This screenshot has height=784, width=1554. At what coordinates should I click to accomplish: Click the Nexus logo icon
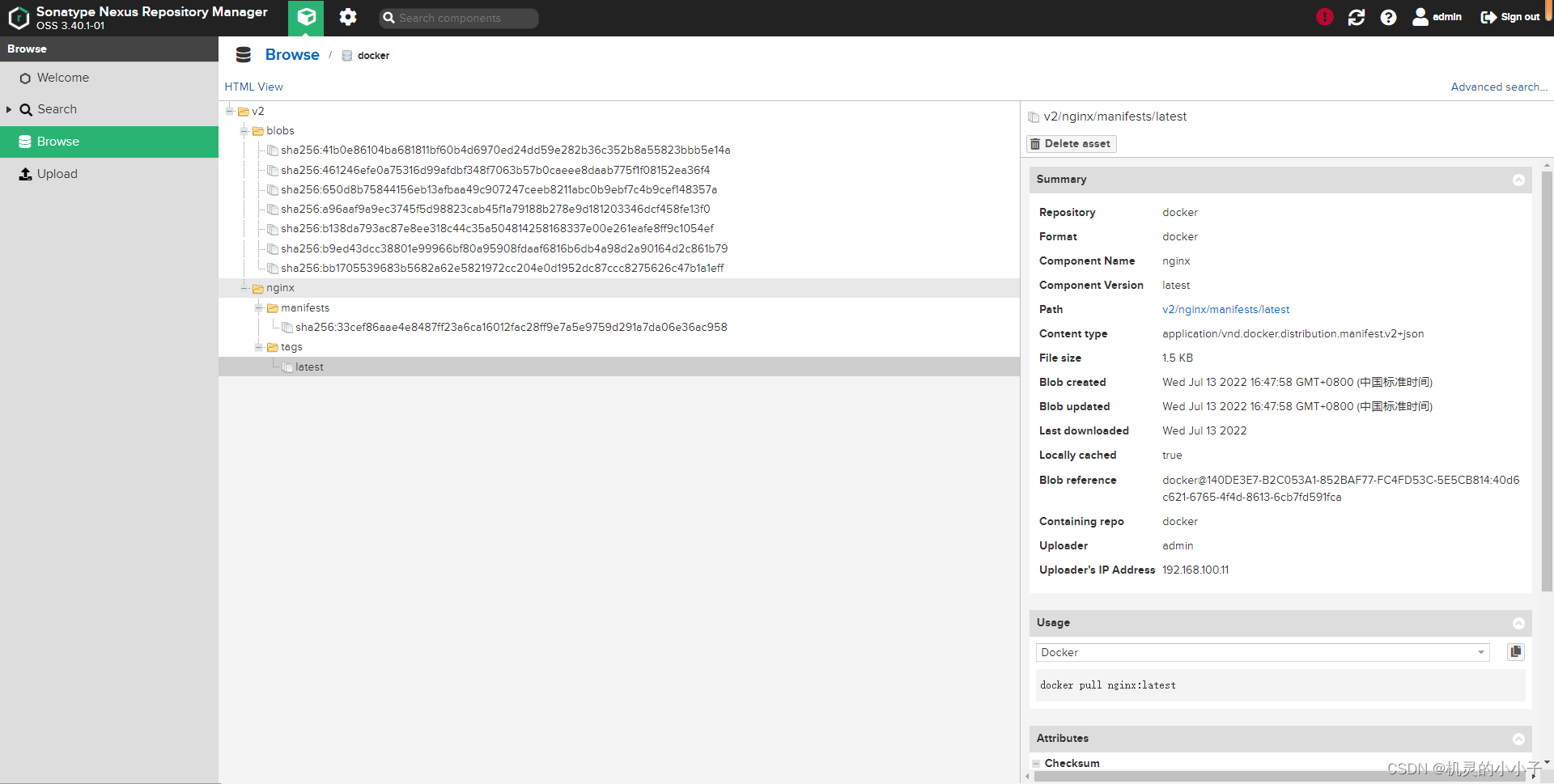(19, 18)
